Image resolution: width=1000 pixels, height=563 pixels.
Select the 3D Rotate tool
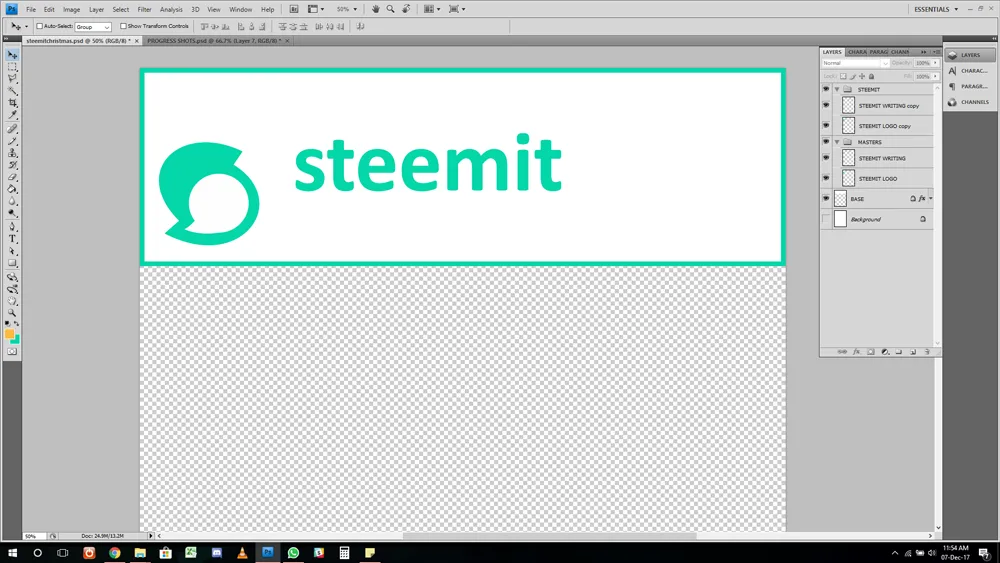pos(12,277)
